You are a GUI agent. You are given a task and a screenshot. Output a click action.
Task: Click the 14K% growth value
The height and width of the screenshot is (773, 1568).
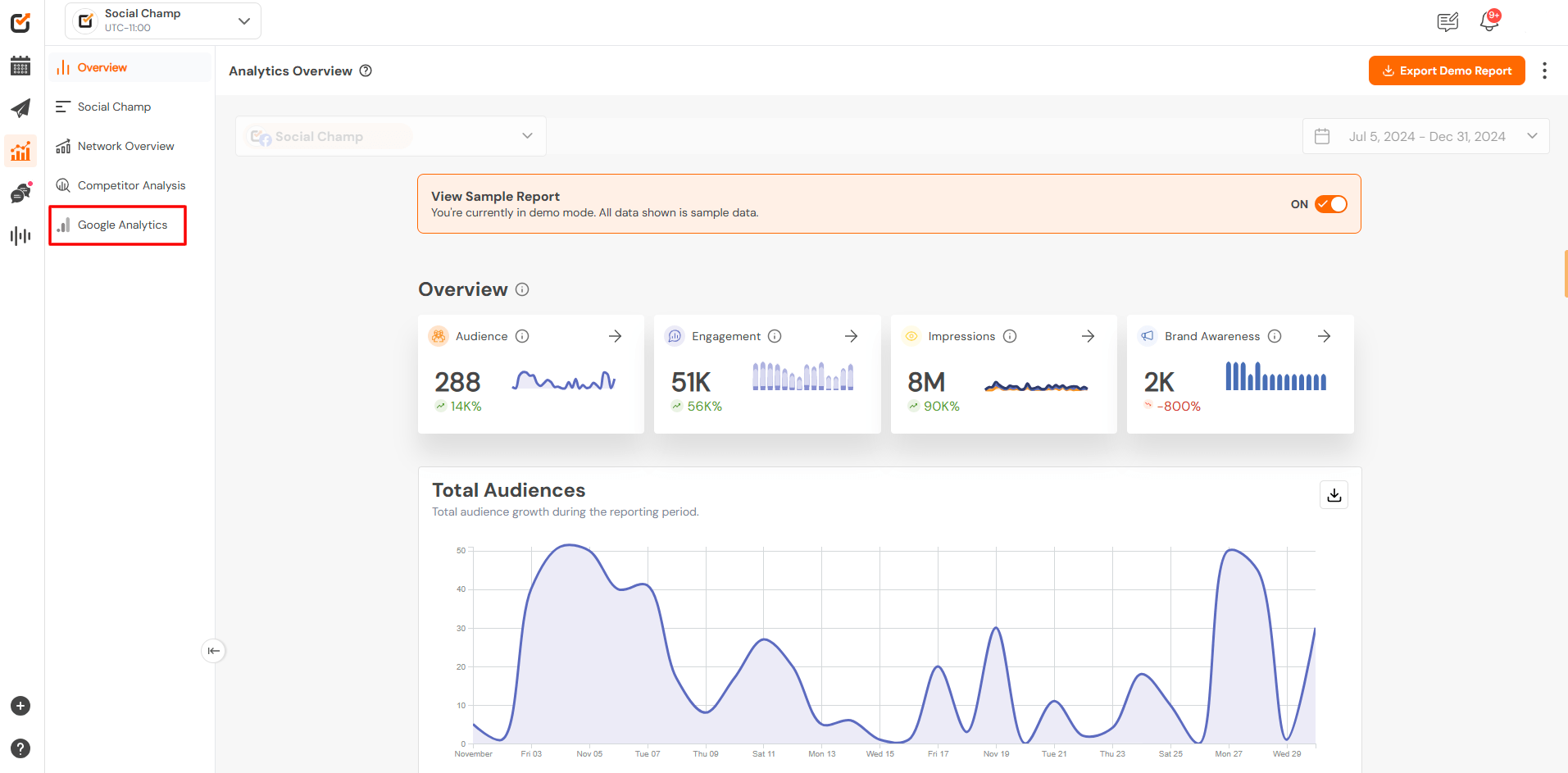tap(466, 407)
